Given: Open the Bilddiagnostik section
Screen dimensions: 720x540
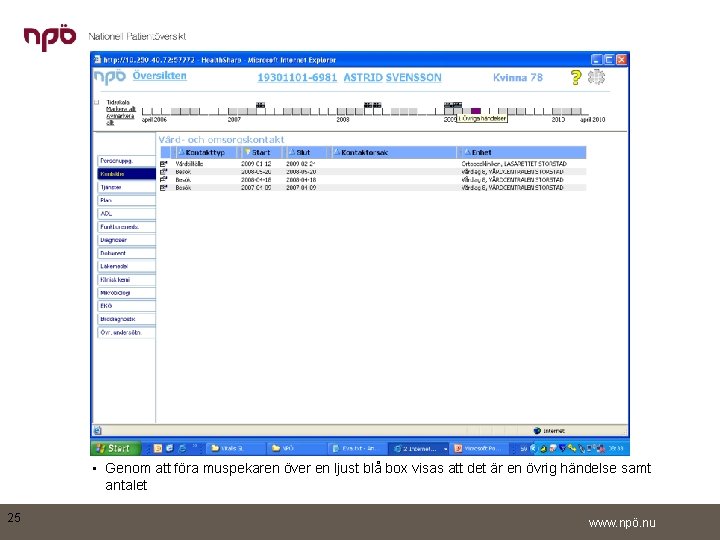Looking at the screenshot, I should tap(126, 319).
